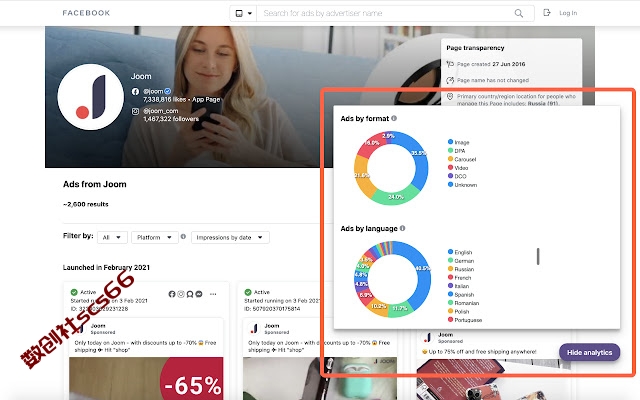The width and height of the screenshot is (640, 400).
Task: Click the Joom logo in third ad card
Action: [428, 338]
